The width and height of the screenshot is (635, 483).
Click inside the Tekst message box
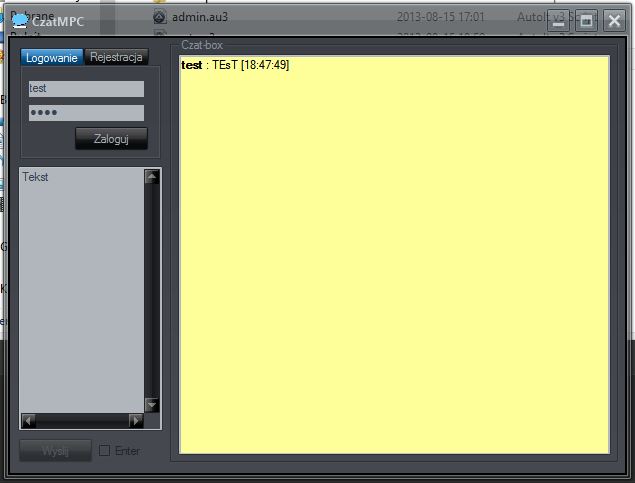point(82,290)
